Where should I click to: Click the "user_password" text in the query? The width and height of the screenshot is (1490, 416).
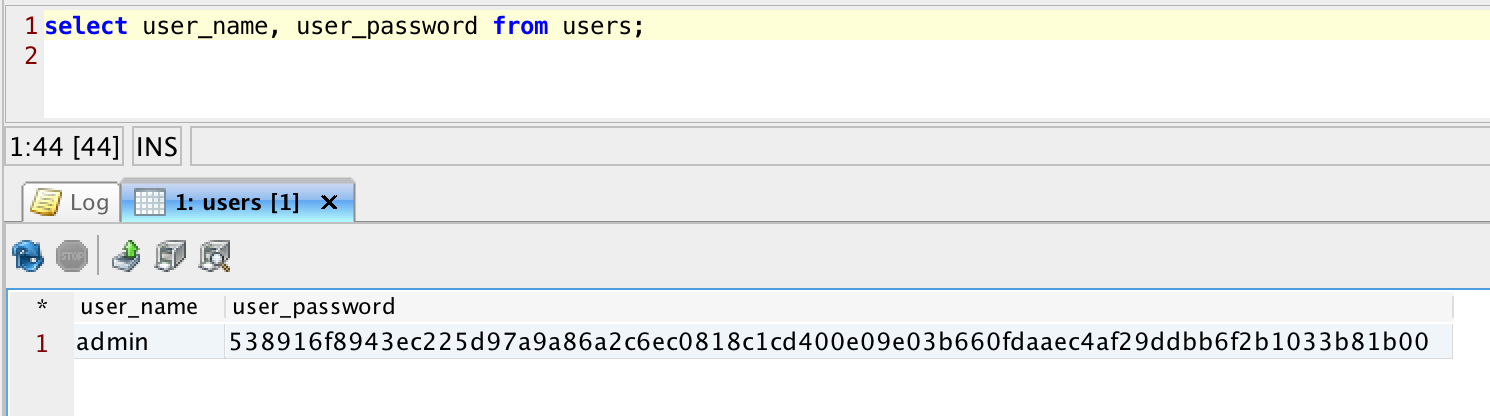(x=387, y=26)
